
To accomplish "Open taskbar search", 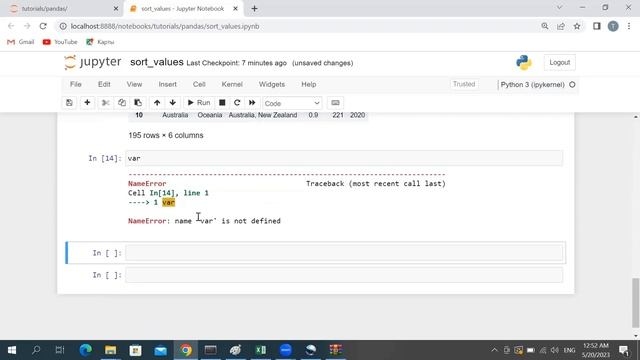I will [36, 350].
